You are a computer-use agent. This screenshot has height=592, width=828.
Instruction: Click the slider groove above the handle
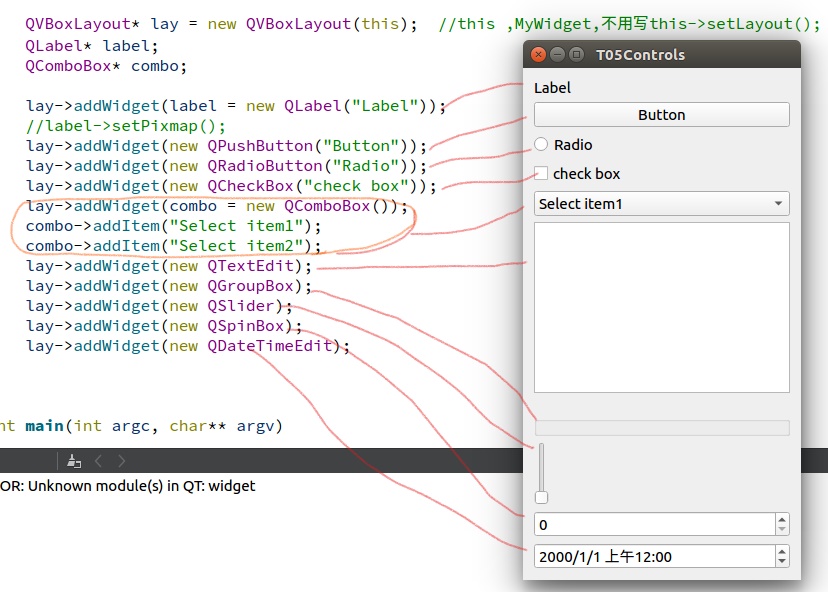[x=541, y=467]
